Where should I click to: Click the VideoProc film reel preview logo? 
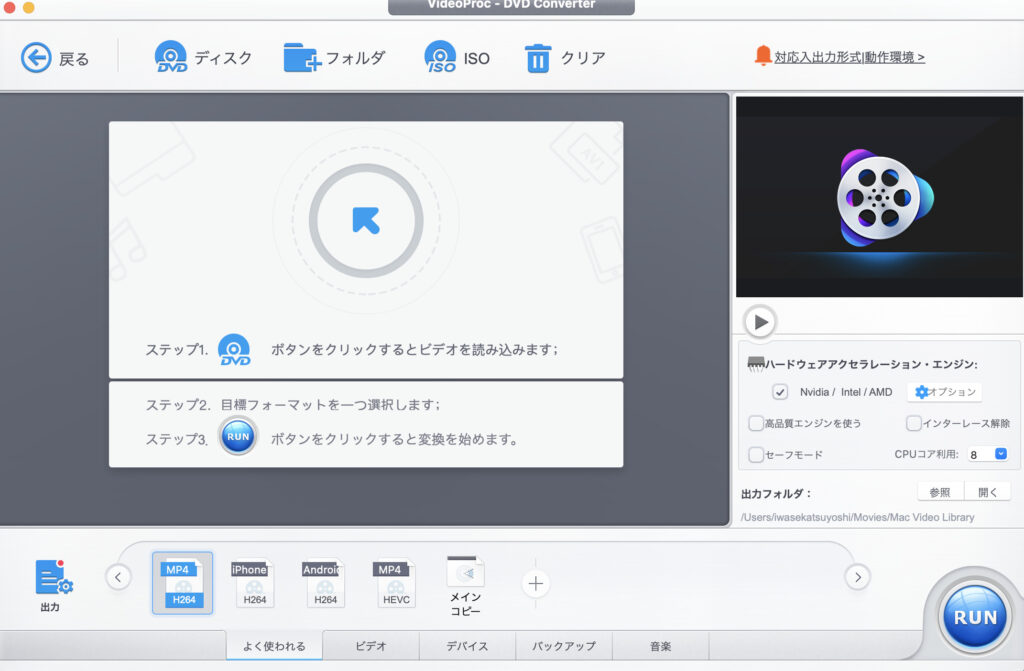[x=884, y=198]
